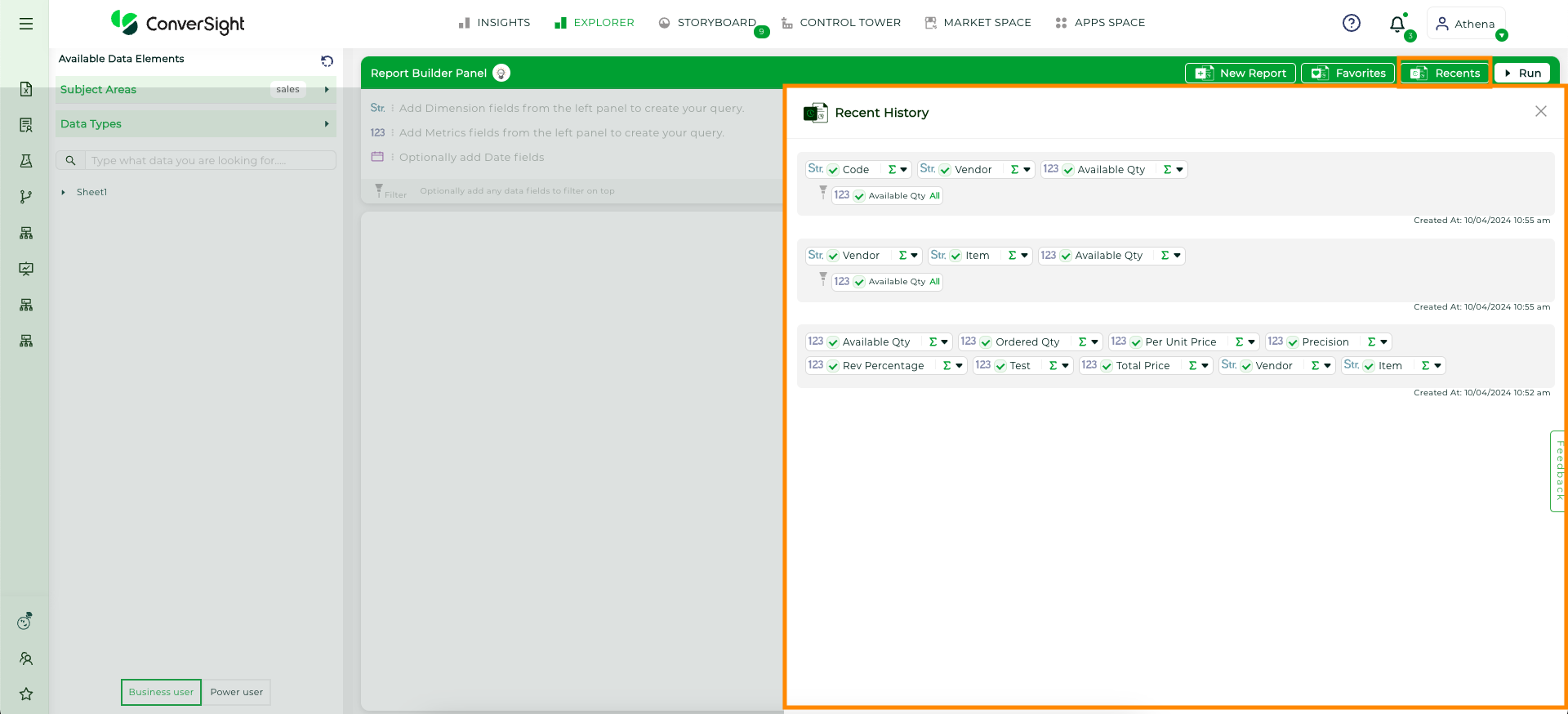Viewport: 1568px width, 714px height.
Task: Toggle the Per Unit Price checkbox
Action: pos(1136,342)
